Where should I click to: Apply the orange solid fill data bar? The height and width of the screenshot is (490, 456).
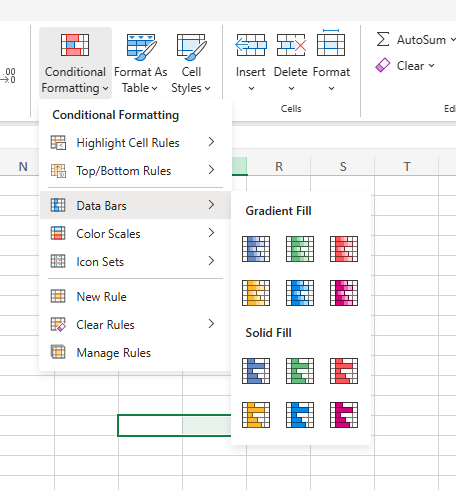(x=256, y=415)
